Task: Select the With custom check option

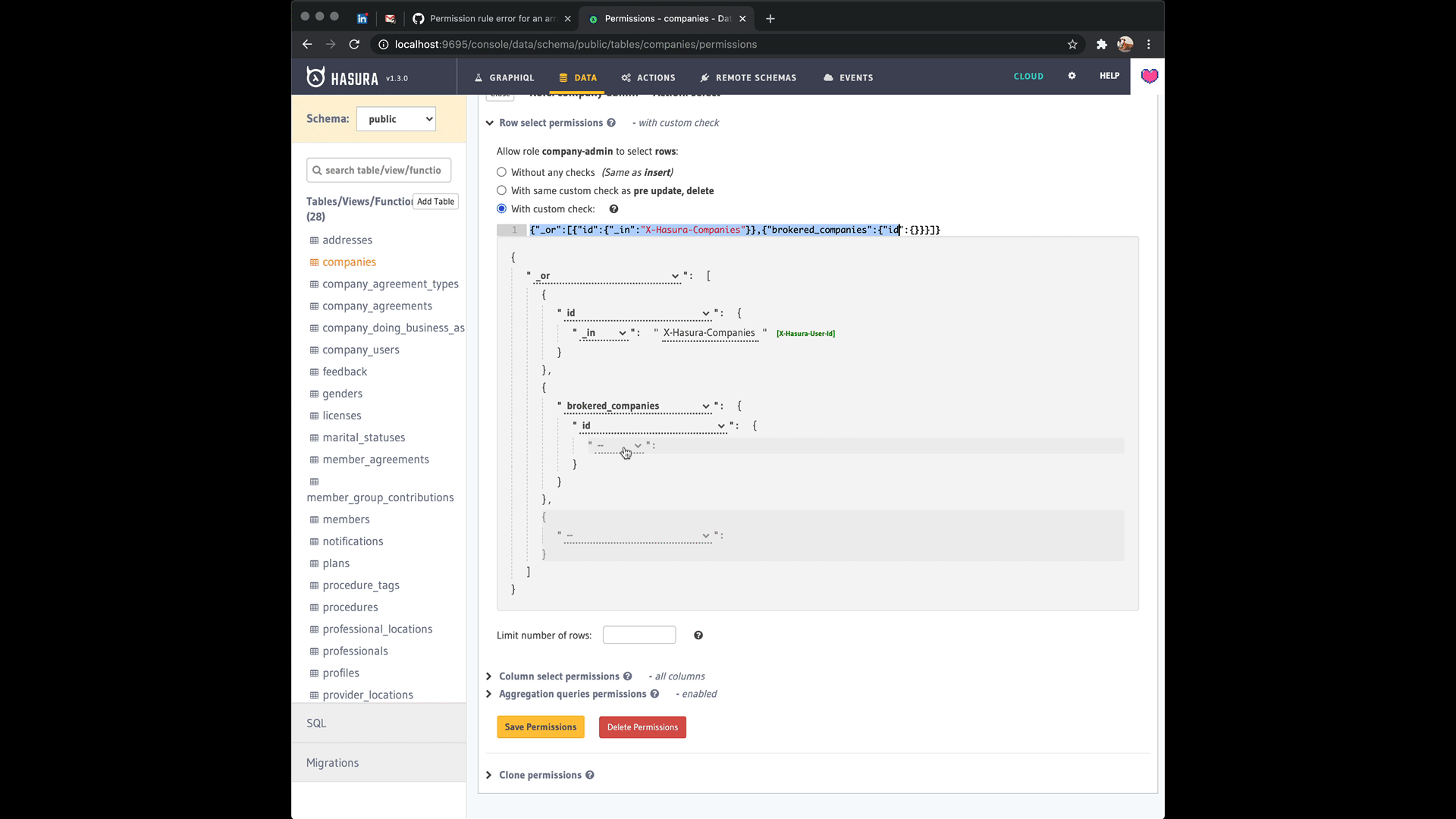Action: [x=502, y=209]
